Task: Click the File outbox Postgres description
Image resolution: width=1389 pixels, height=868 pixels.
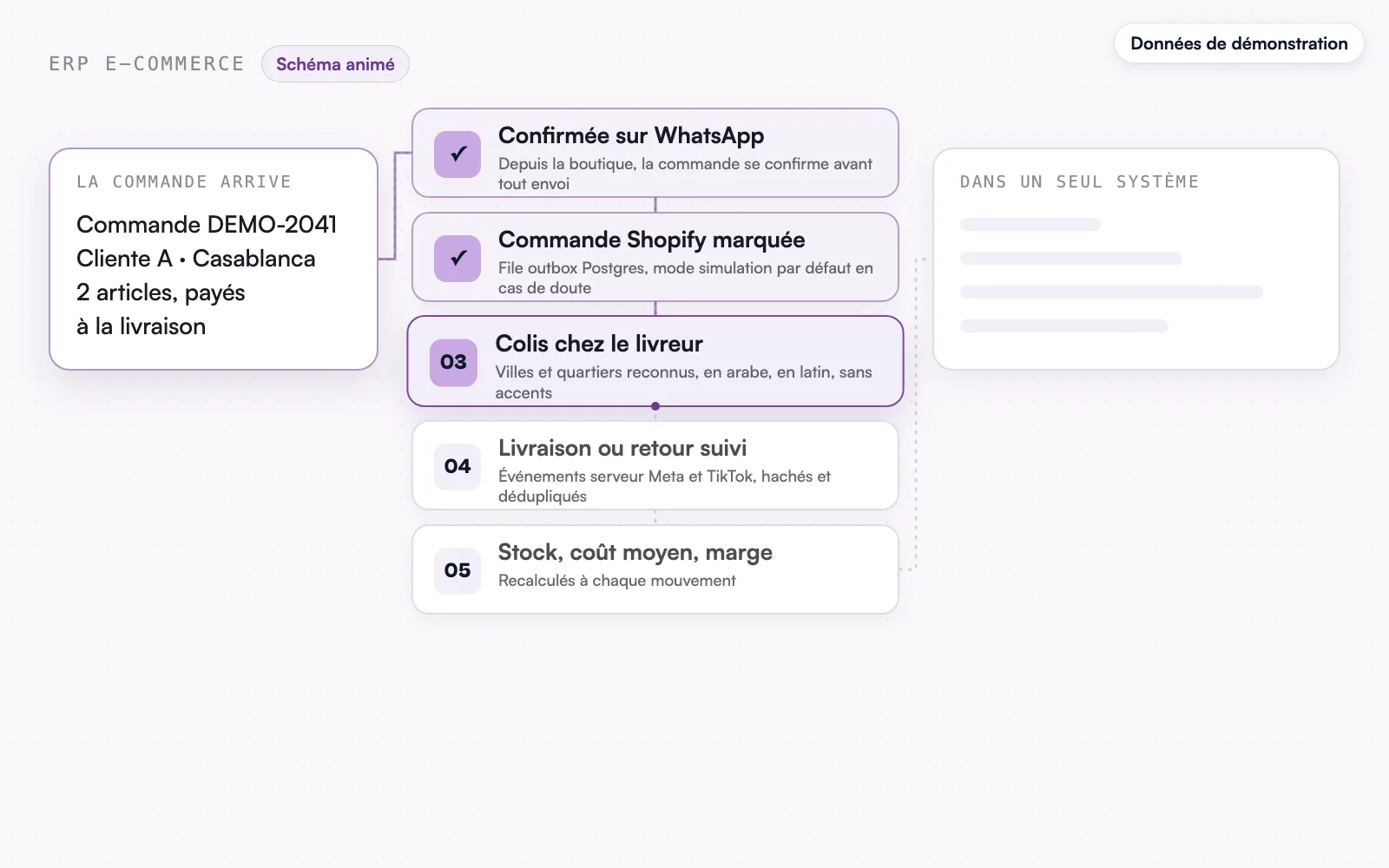Action: pos(685,278)
